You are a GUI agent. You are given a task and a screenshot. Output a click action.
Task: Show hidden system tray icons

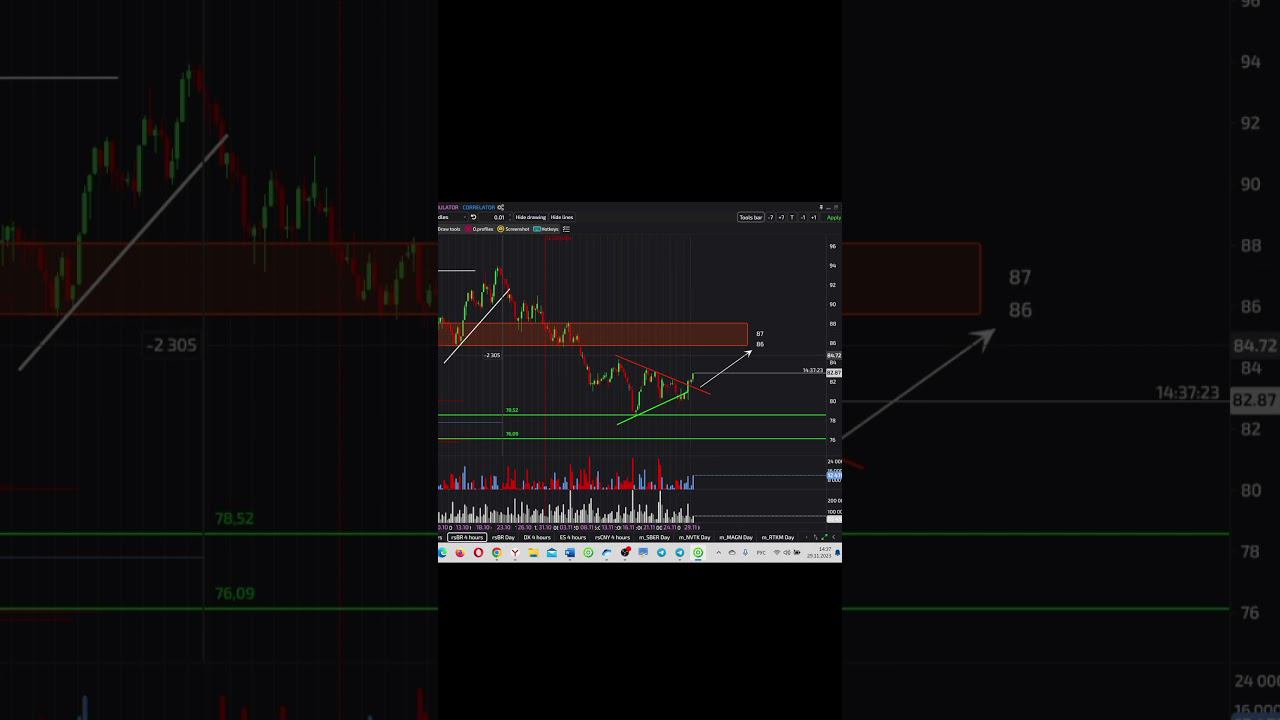(718, 553)
